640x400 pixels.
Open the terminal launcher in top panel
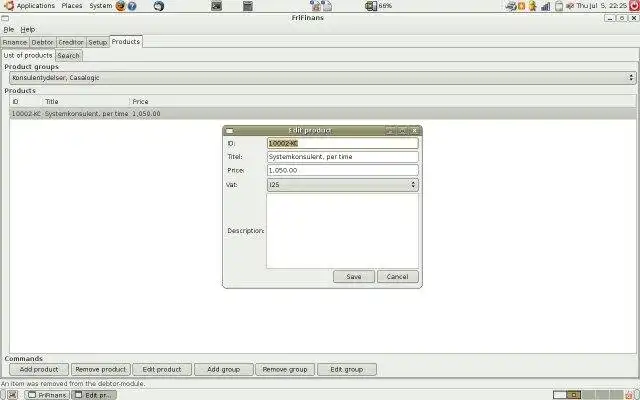217,6
